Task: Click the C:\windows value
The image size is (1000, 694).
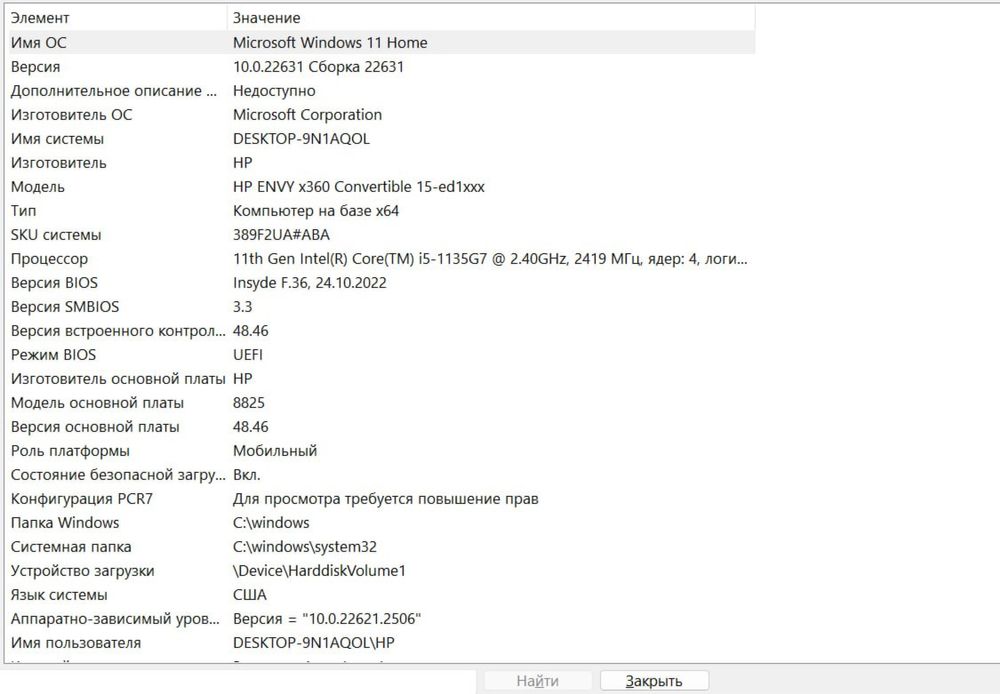Action: [271, 523]
